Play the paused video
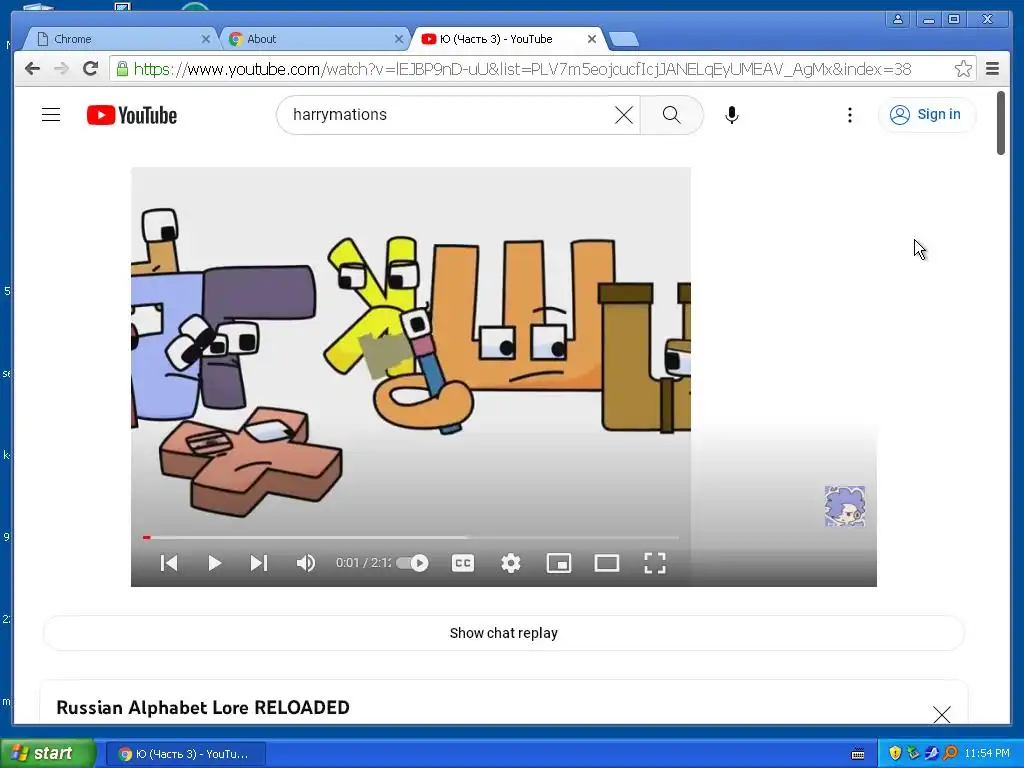The image size is (1024, 768). (214, 563)
